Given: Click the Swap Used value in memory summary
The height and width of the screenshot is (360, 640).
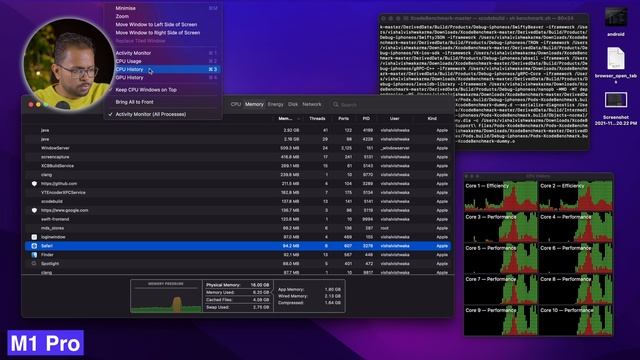Looking at the screenshot, I should [261, 307].
